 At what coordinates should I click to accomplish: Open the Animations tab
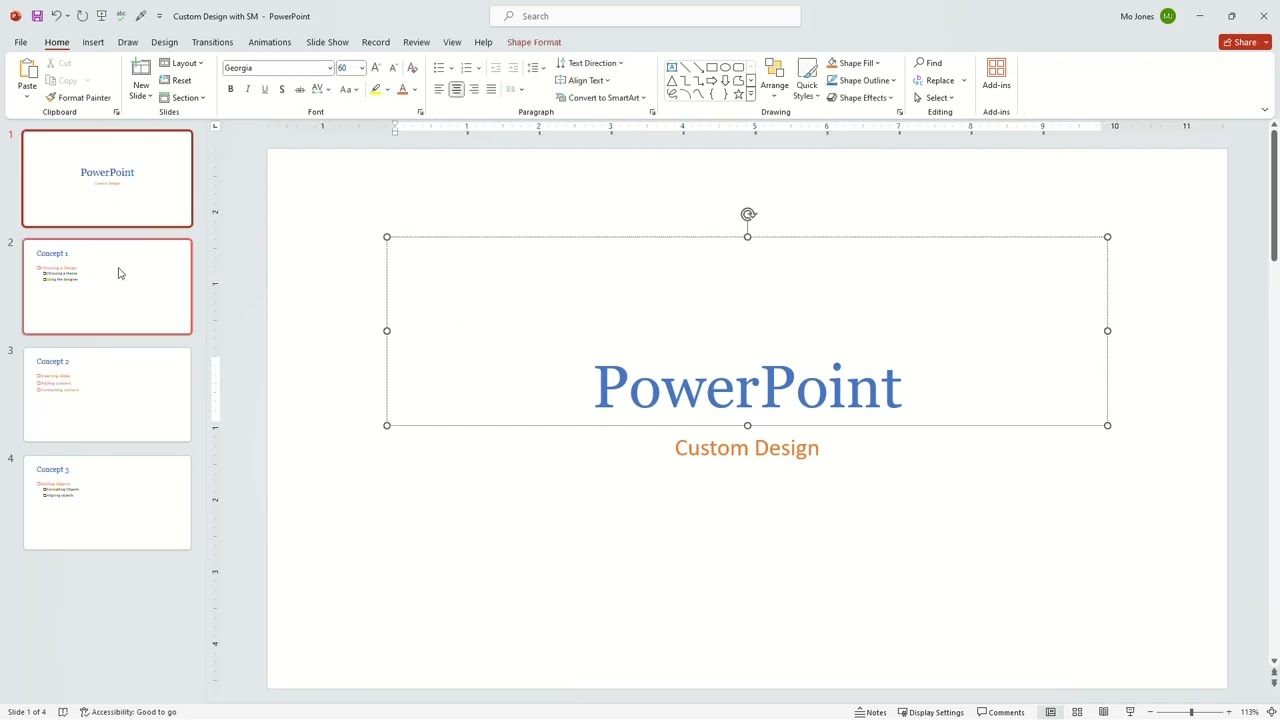click(270, 42)
